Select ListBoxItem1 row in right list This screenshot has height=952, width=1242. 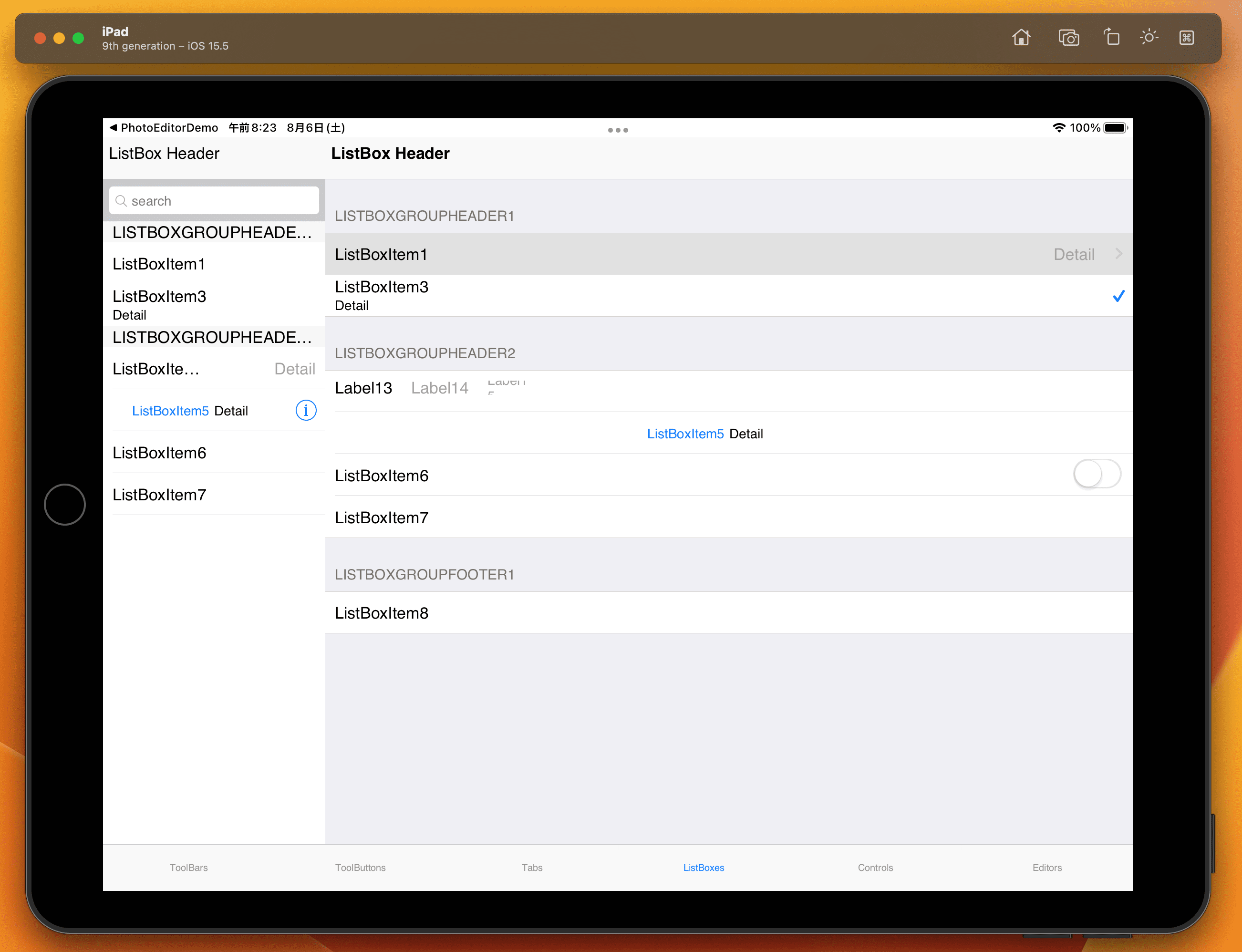(x=729, y=254)
